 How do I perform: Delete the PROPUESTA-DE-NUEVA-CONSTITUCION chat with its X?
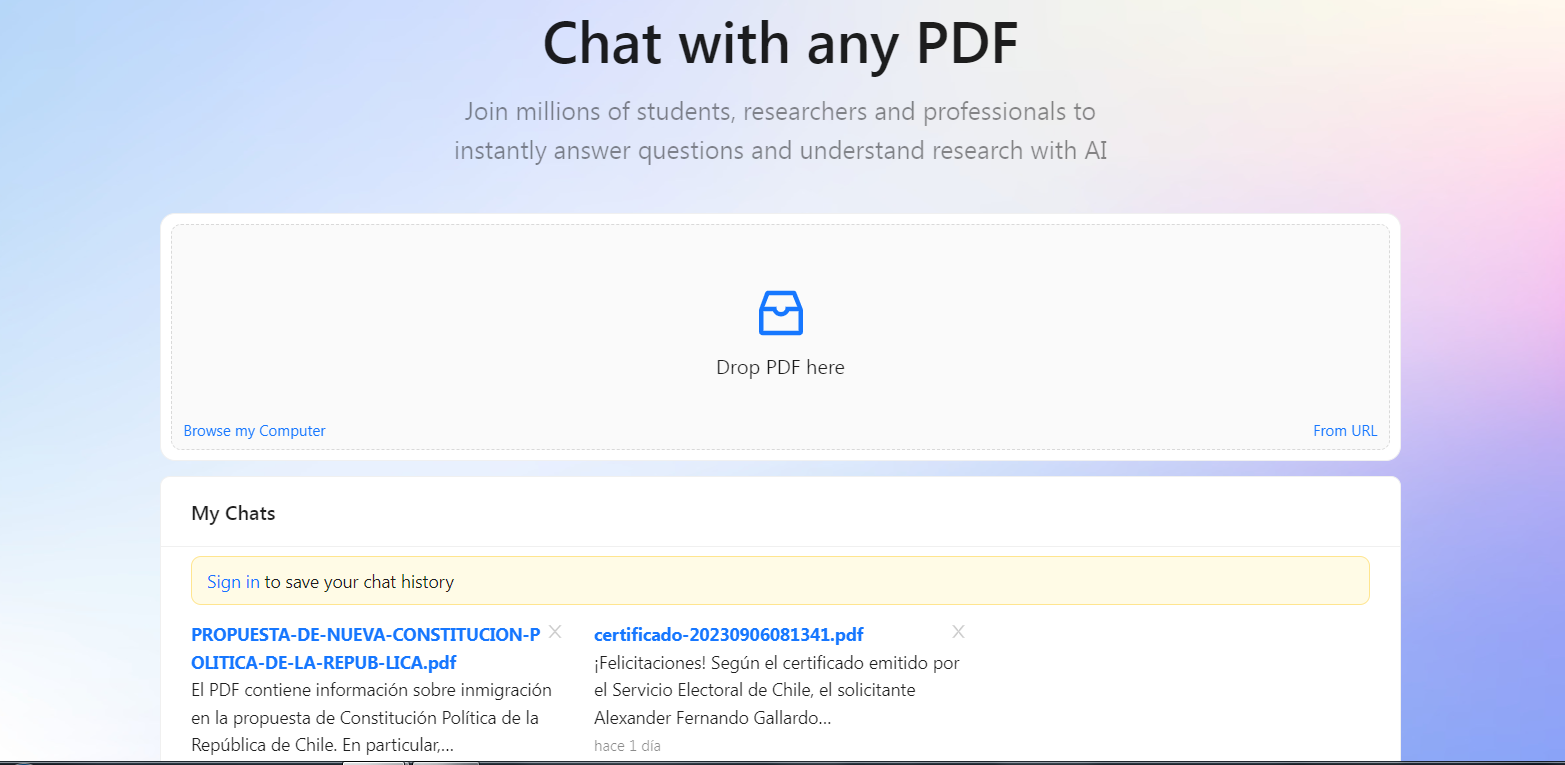pos(555,631)
